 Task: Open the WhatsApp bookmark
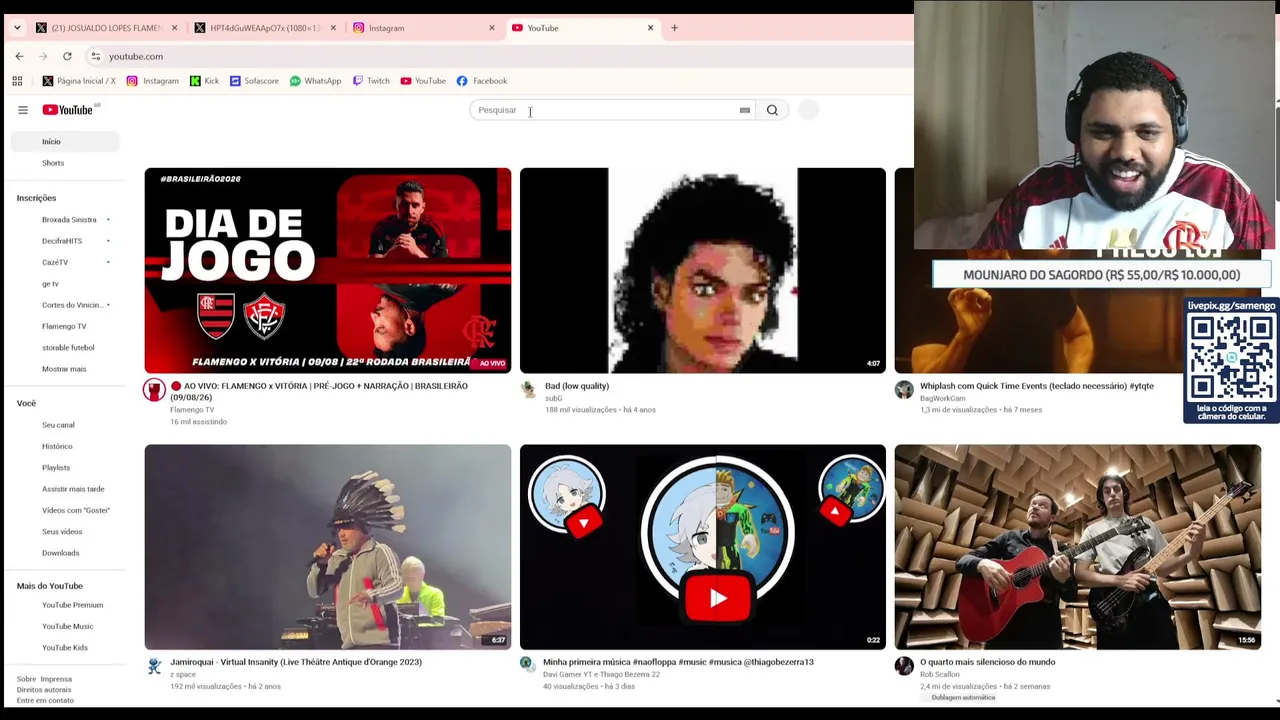coord(316,81)
